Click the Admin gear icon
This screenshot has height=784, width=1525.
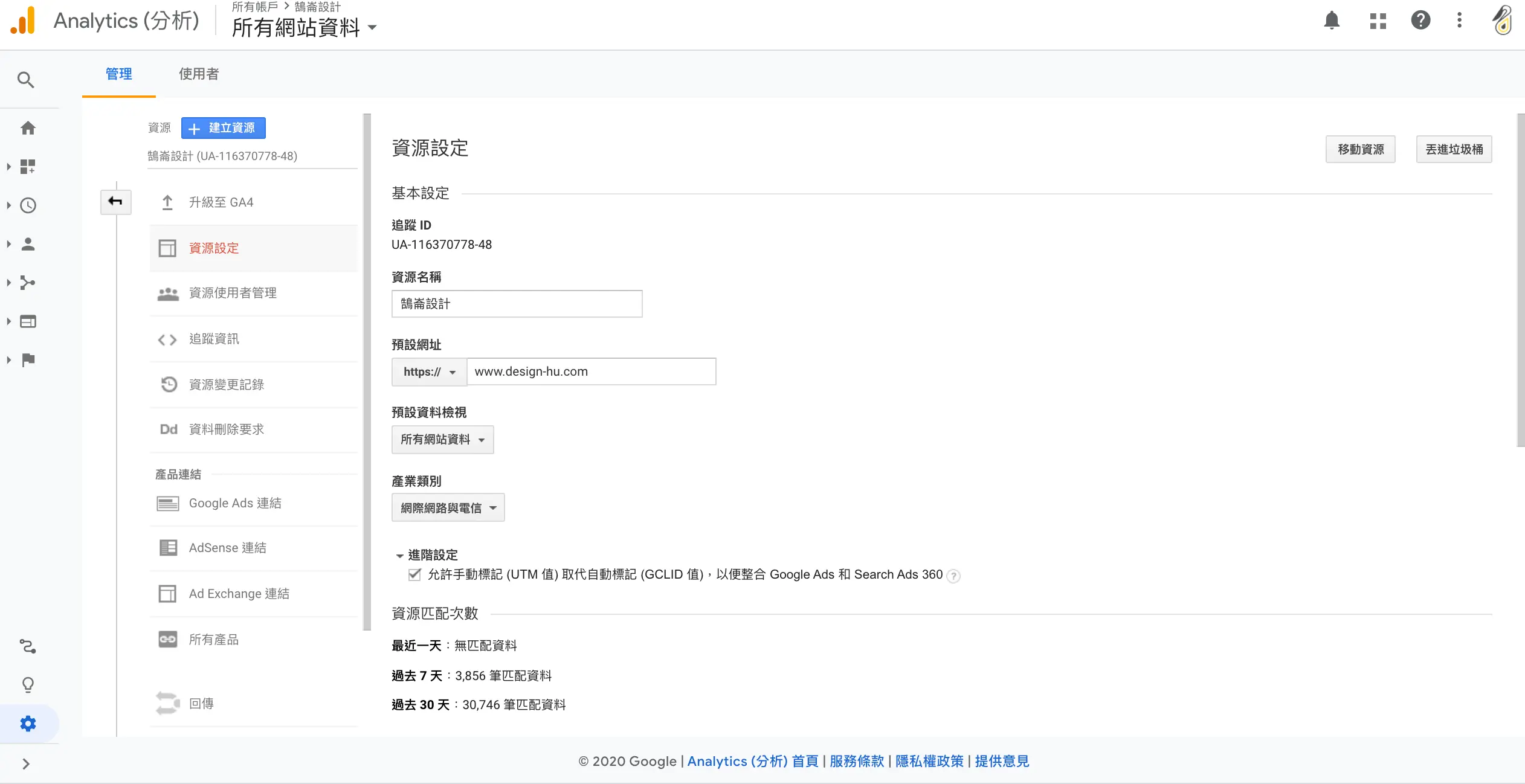(28, 724)
